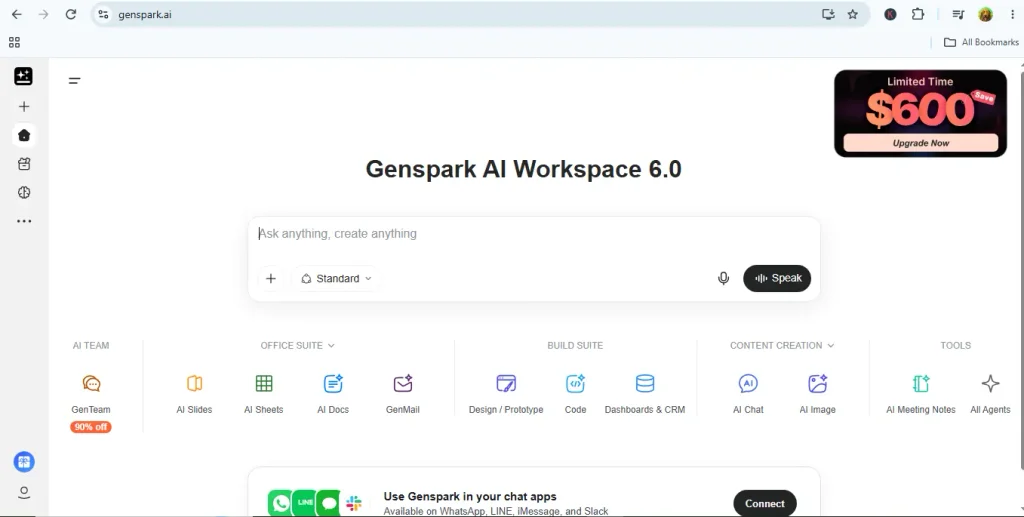
Task: Open Design / Prototype tool
Action: coord(506,394)
